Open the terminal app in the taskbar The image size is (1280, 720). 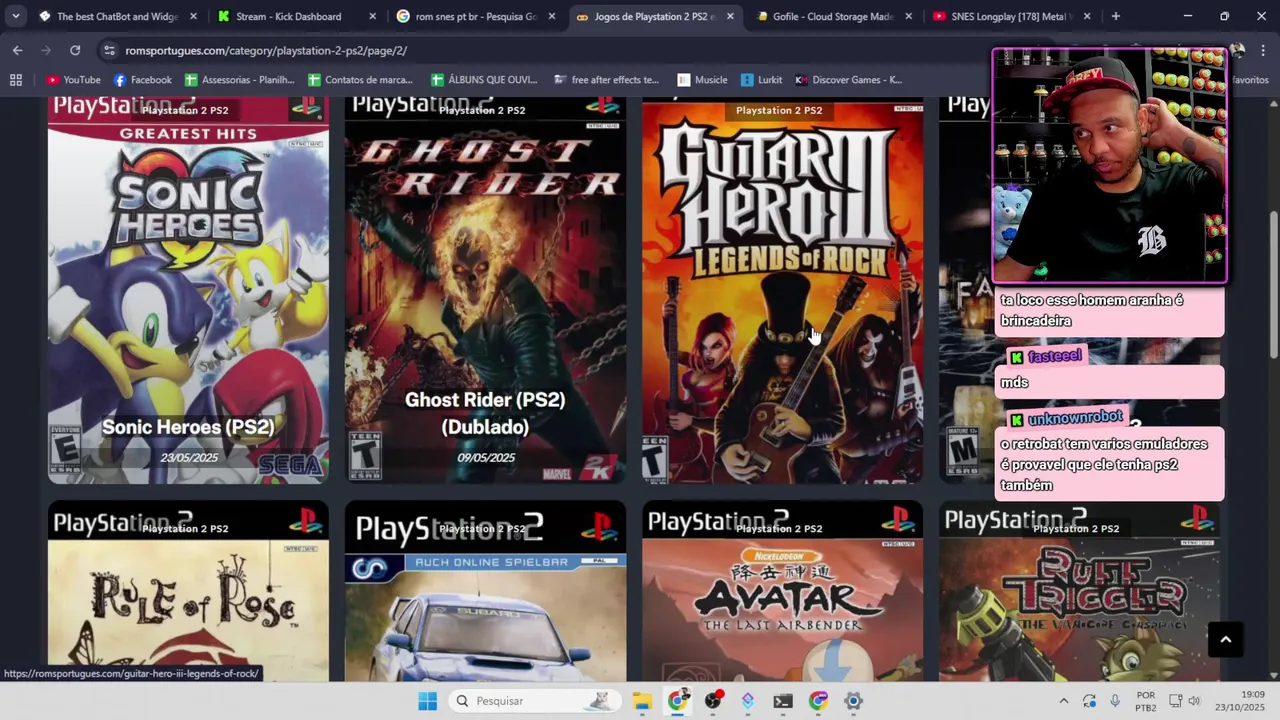(x=783, y=701)
